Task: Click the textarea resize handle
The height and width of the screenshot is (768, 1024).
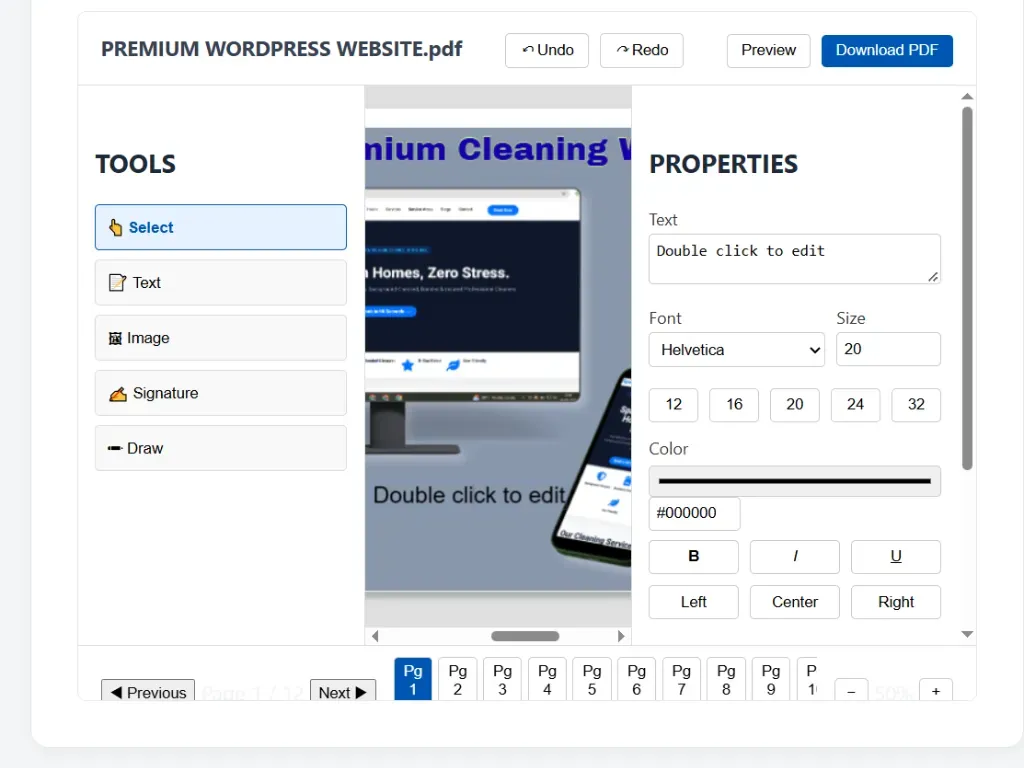Action: (933, 277)
